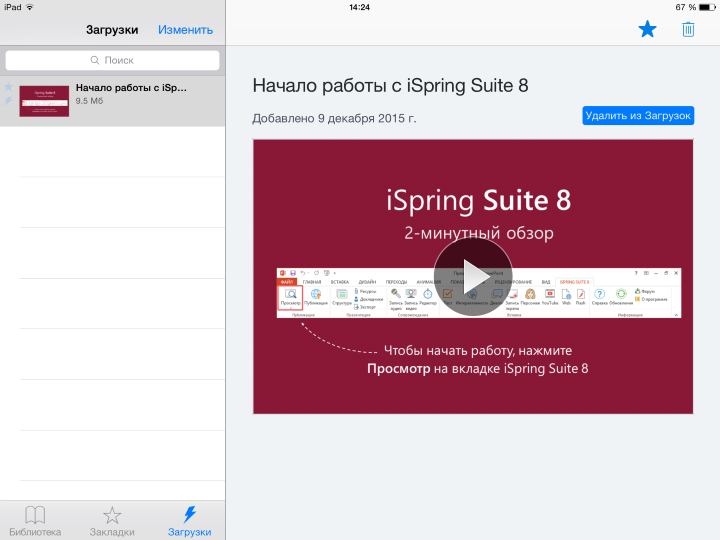Click the ФАЙЛ ribbon tab in the slide
Screen dimensions: 720x540
click(287, 281)
